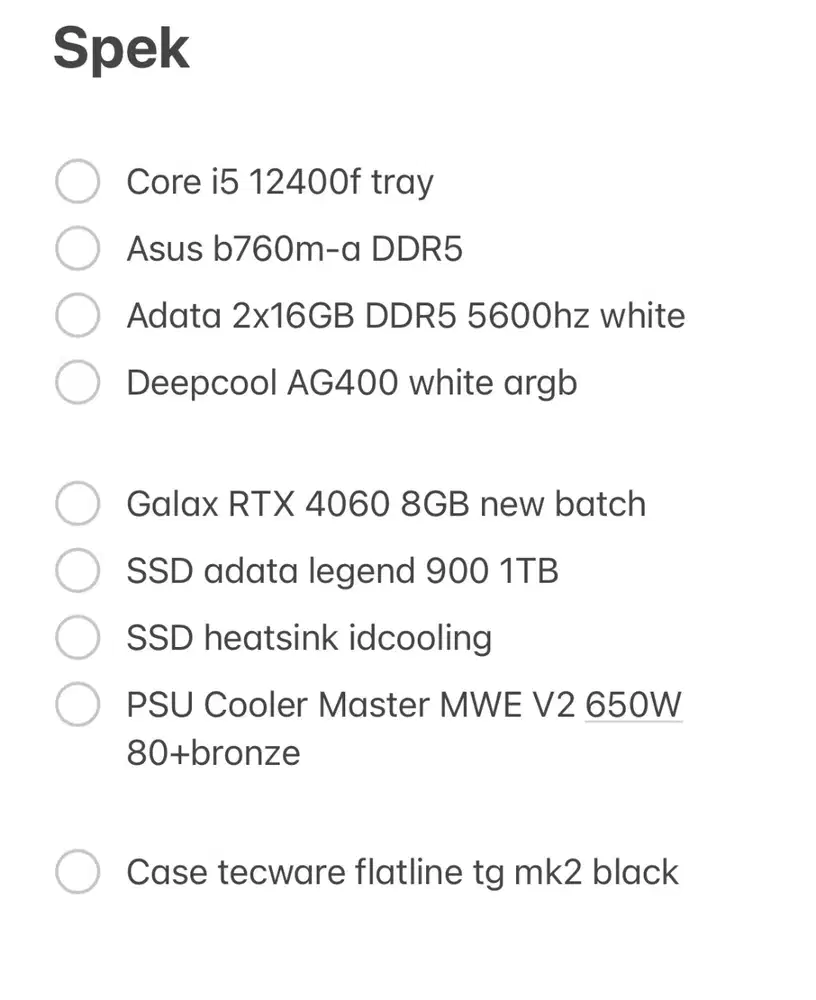Pick the Galax RTX 4060 8GB radio button
The image size is (816, 1000).
pos(77,504)
